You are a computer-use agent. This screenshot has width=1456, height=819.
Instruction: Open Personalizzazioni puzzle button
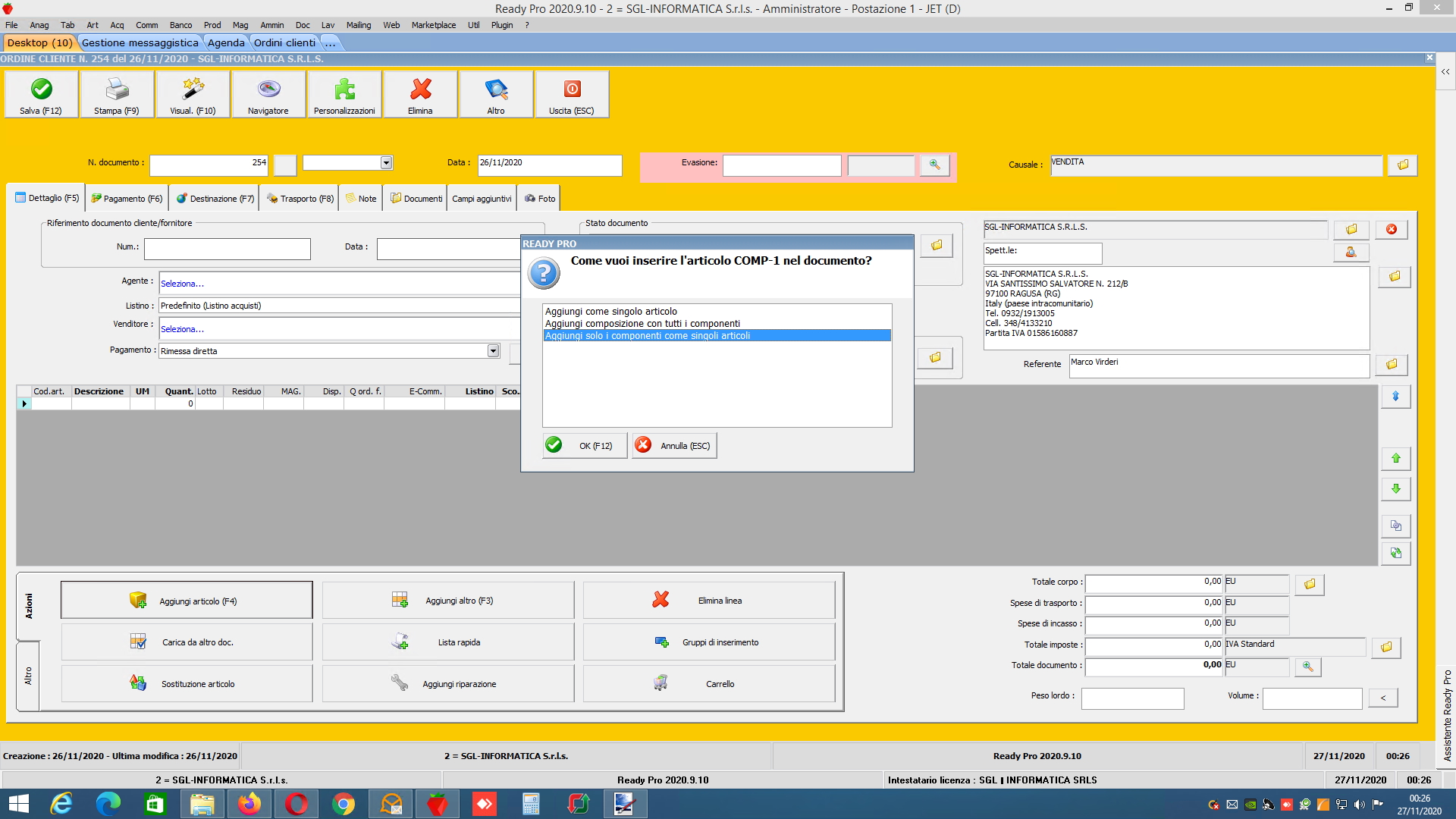344,94
